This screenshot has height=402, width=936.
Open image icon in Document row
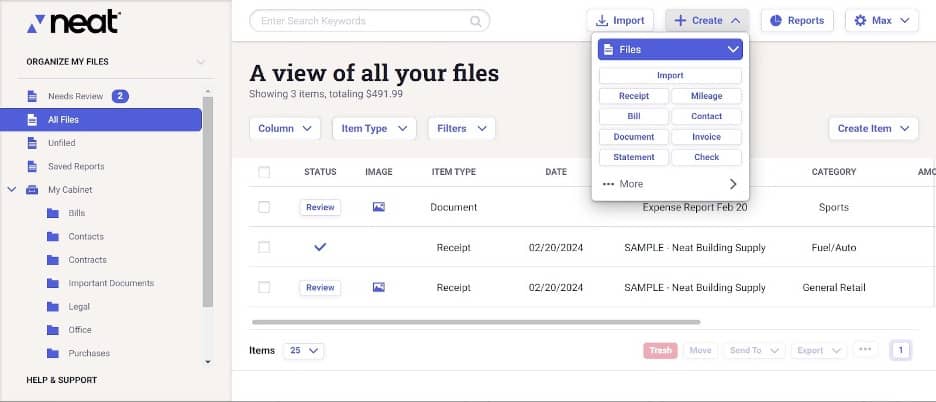pyautogui.click(x=378, y=207)
